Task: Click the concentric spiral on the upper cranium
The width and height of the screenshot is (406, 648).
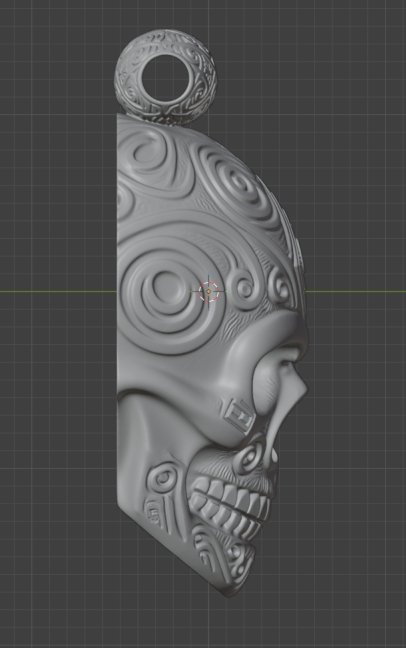Action: click(x=236, y=182)
